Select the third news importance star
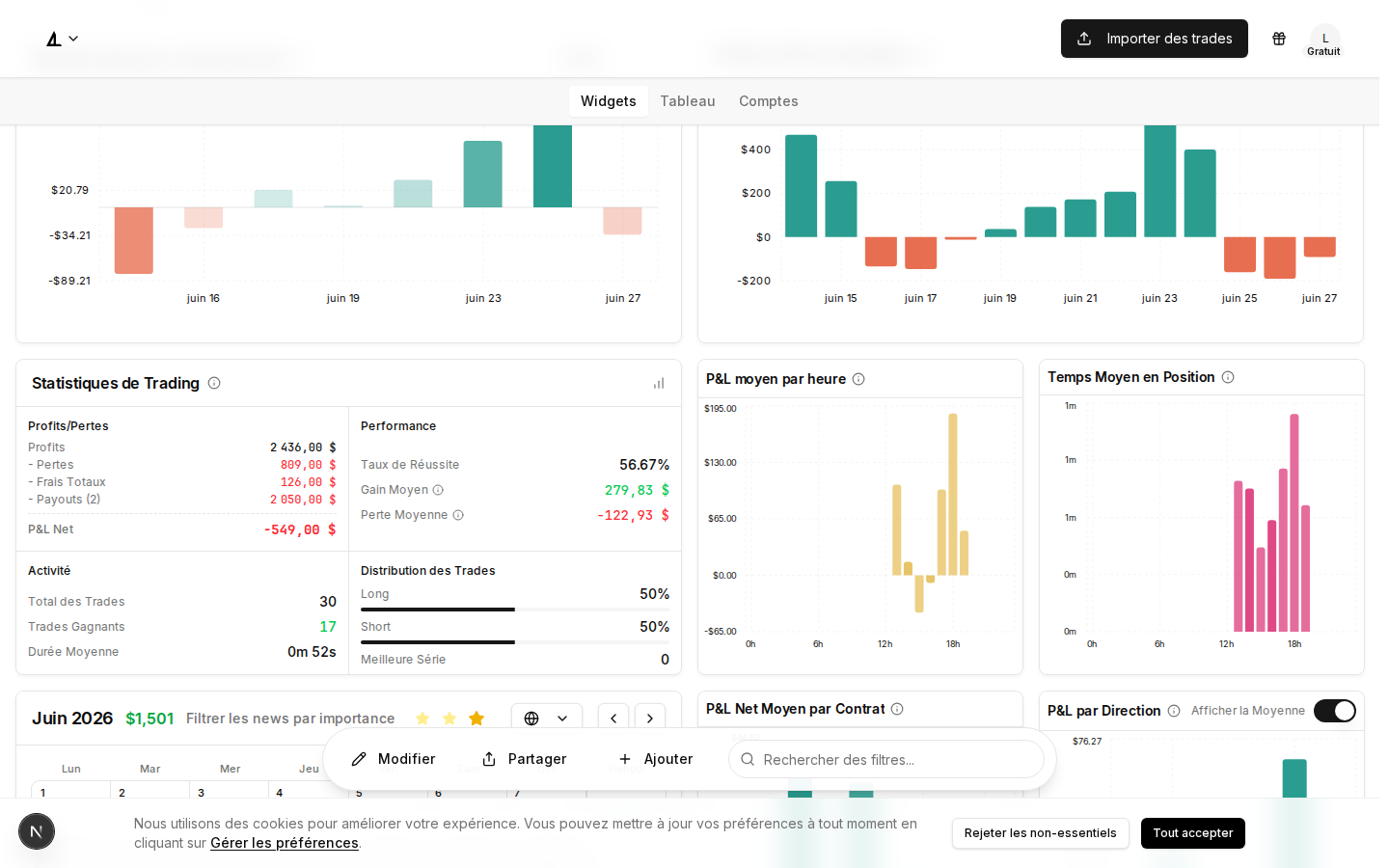1389x868 pixels. pos(477,719)
